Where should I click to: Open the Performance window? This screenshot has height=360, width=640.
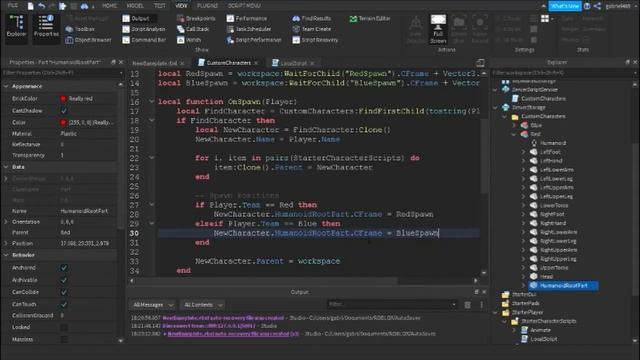click(247, 18)
